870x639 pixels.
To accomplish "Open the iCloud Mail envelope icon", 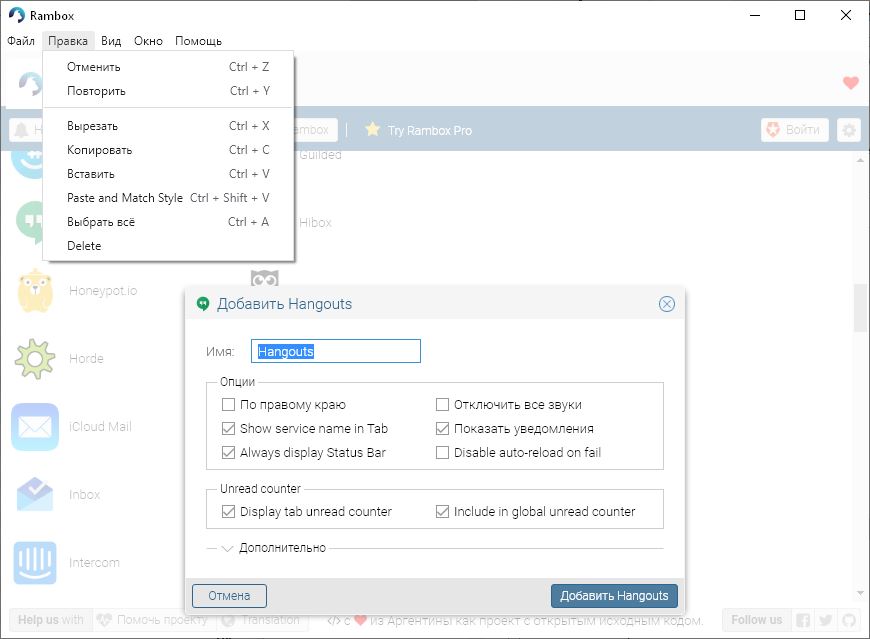I will (35, 427).
